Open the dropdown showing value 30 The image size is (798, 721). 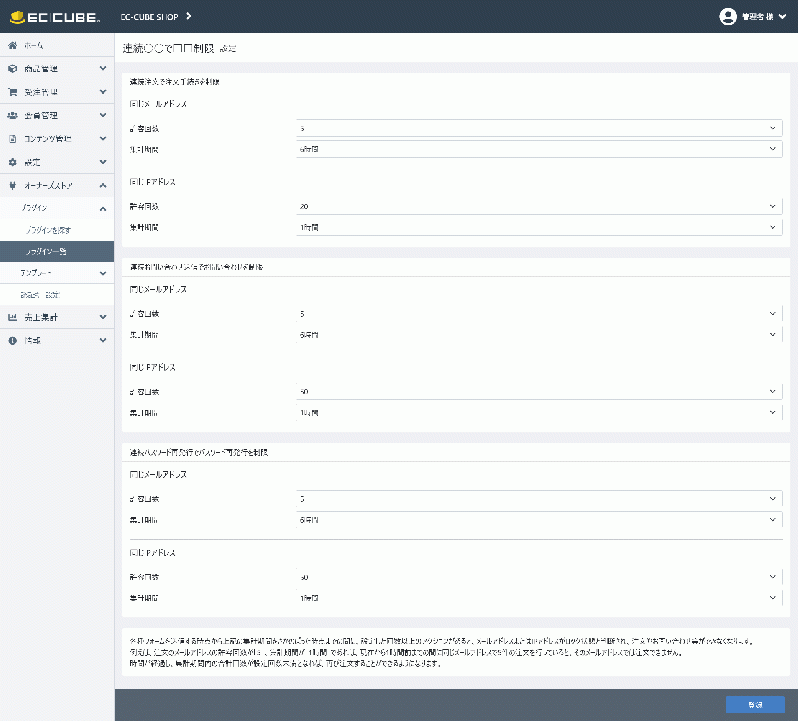(x=538, y=577)
